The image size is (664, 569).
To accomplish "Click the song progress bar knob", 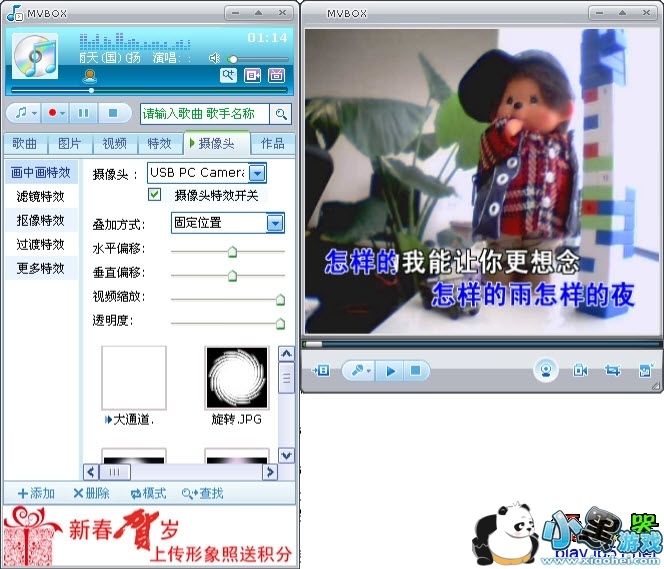I will [91, 90].
